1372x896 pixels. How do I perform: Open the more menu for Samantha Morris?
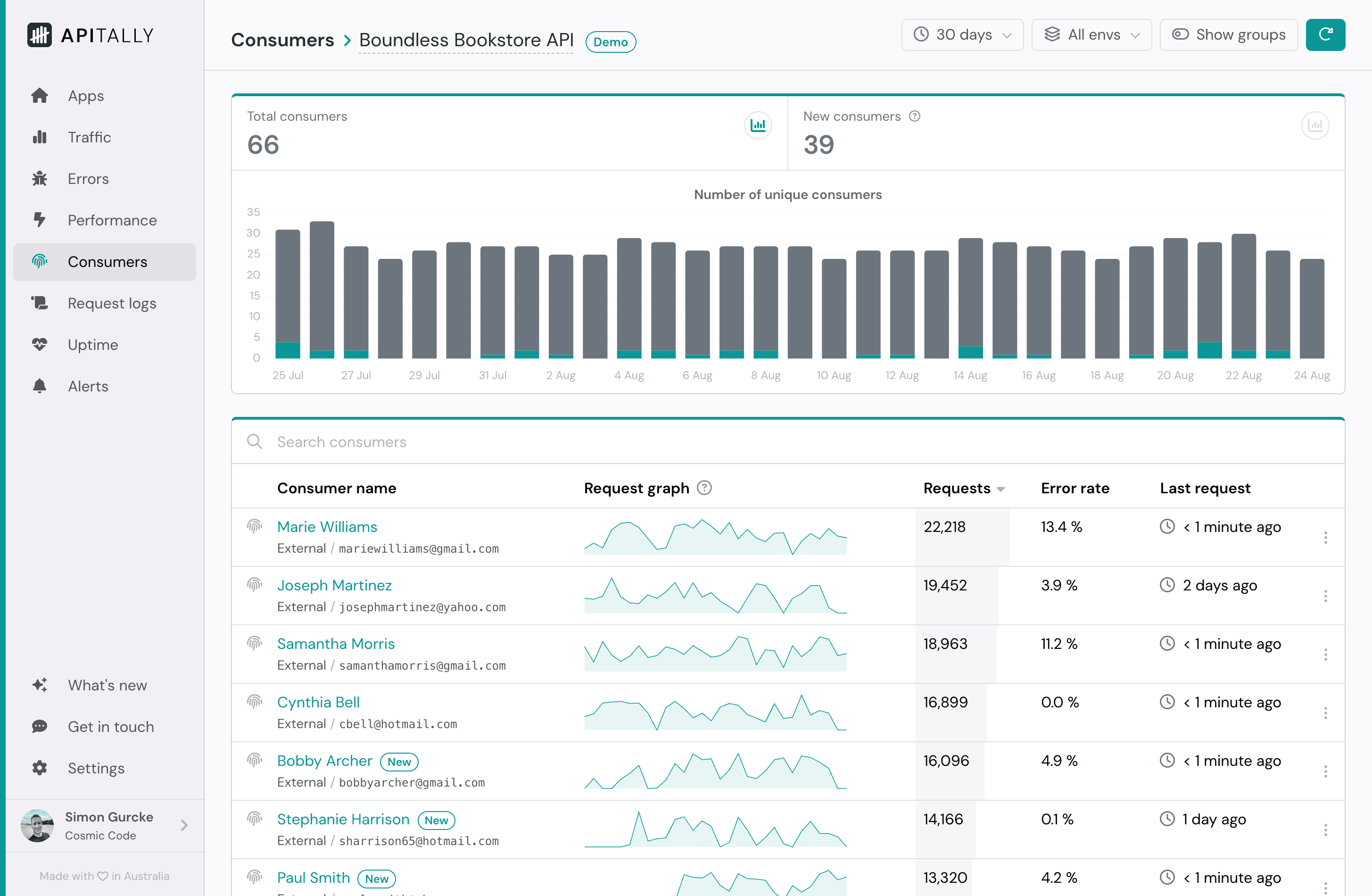coord(1325,655)
